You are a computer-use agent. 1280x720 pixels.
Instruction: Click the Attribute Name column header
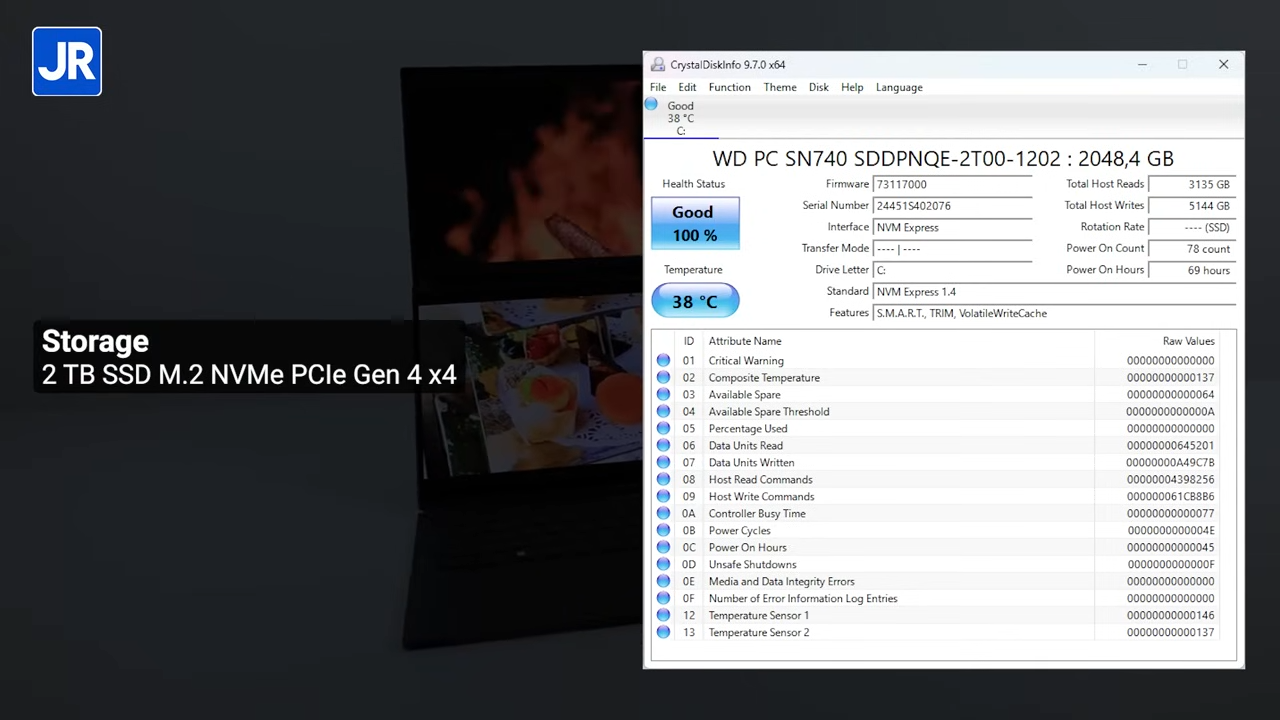pyautogui.click(x=745, y=341)
